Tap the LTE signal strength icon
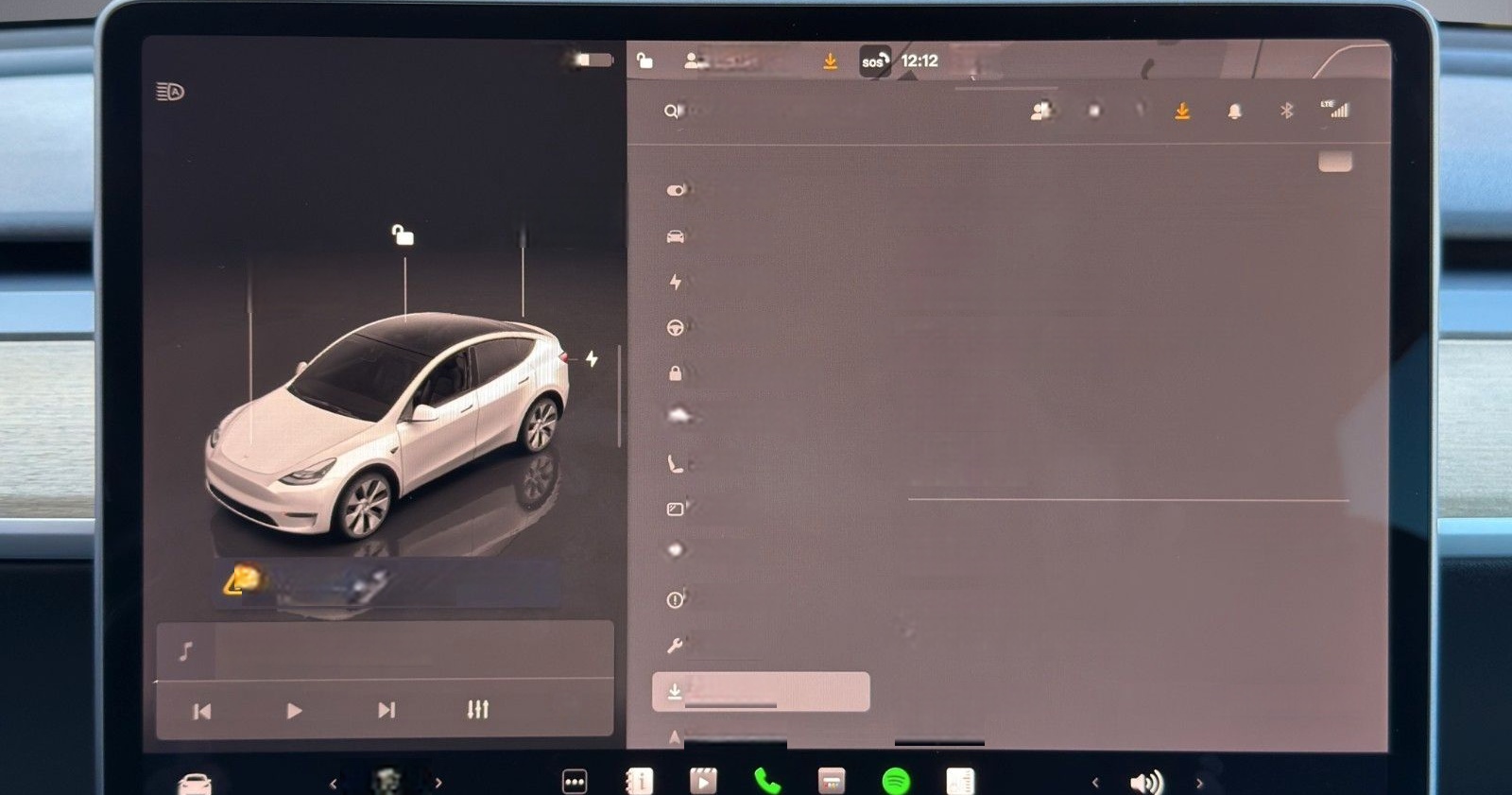1512x795 pixels. pos(1335,109)
